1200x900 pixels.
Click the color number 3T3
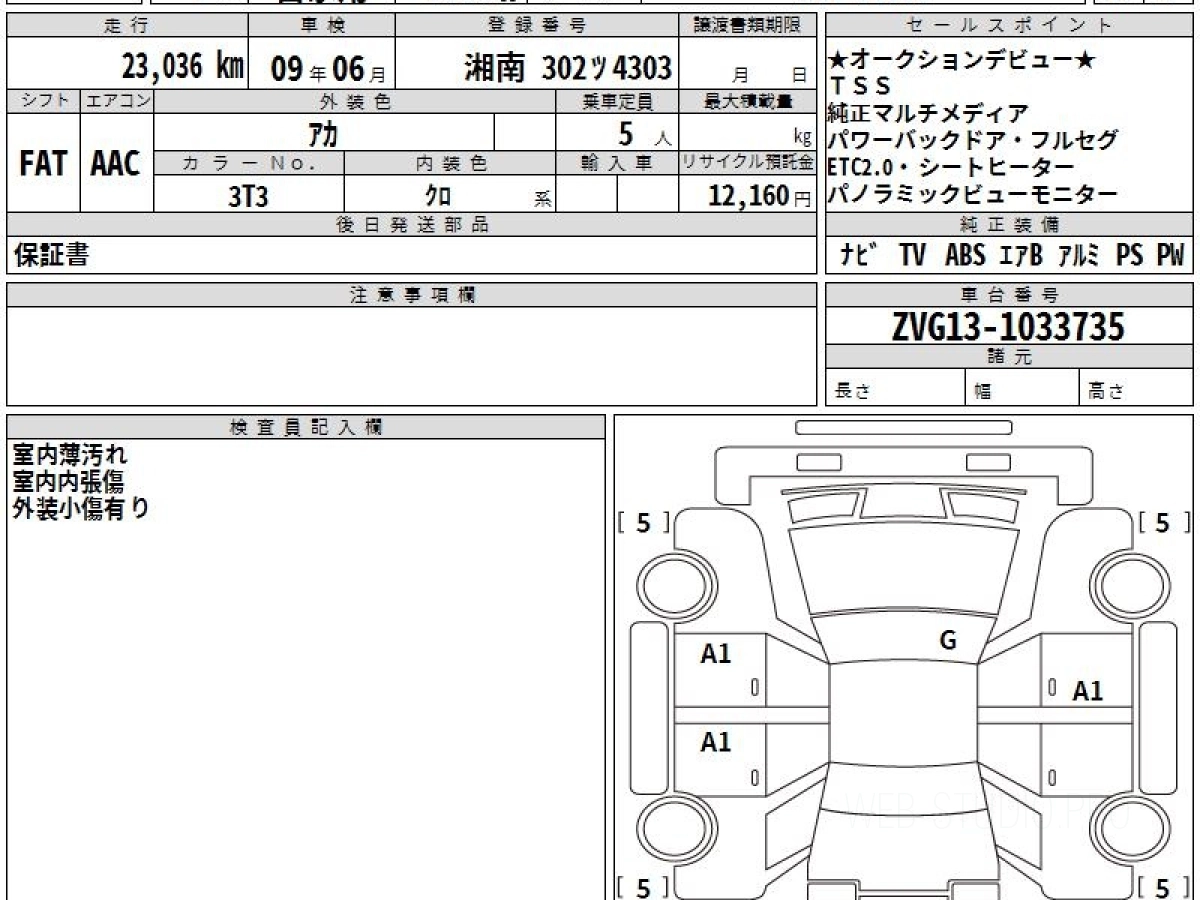tap(248, 196)
